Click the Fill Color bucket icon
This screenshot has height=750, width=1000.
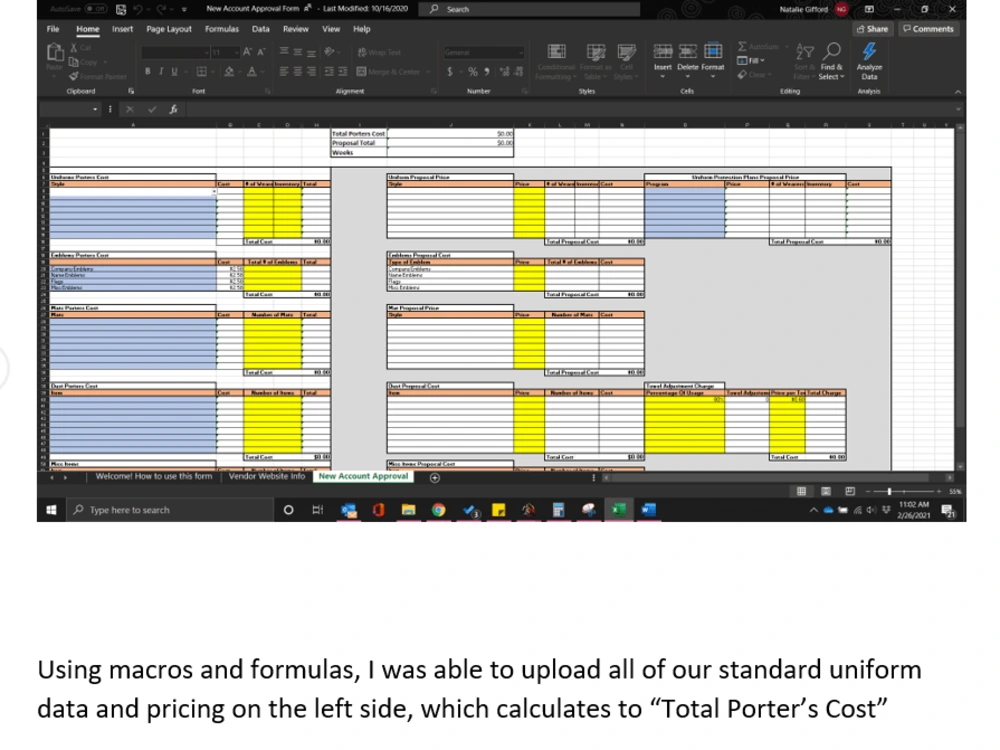pos(229,71)
